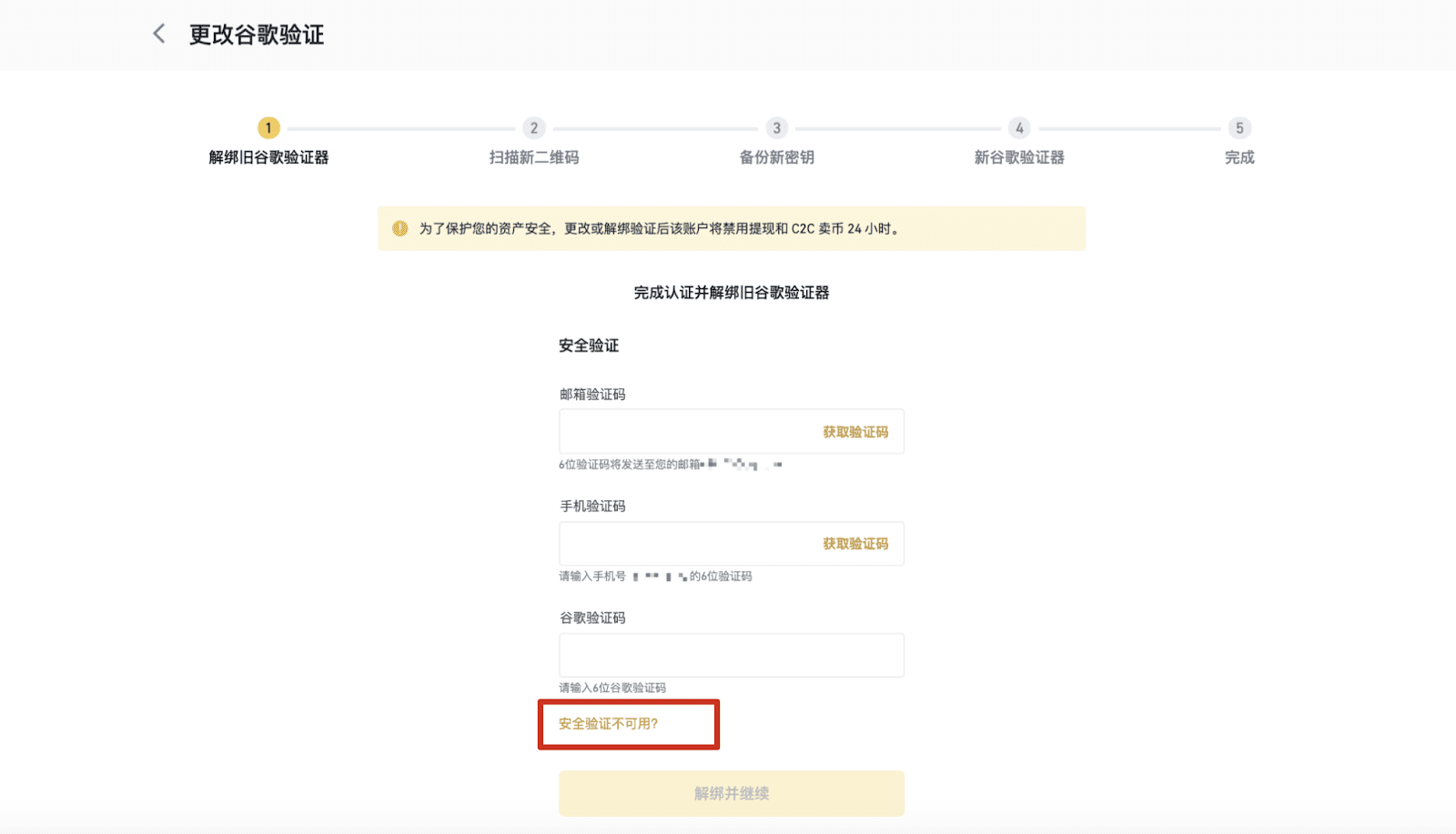1456x834 pixels.
Task: Click the step label 扫描新二维码
Action: coord(534,157)
